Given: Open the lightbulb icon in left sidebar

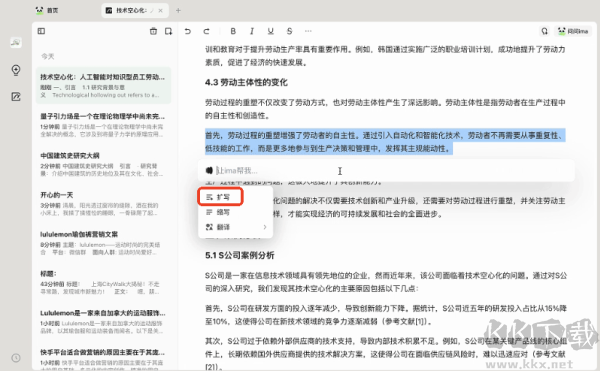Looking at the screenshot, I should coord(16,70).
